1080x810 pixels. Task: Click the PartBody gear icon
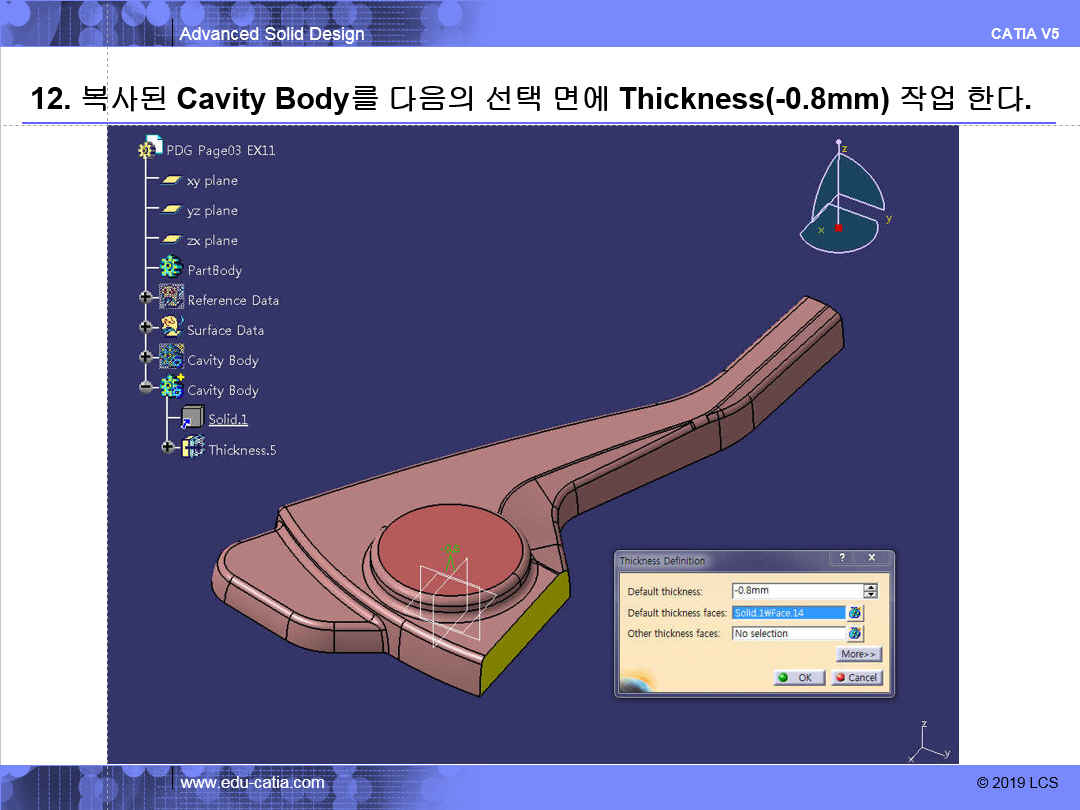coord(171,269)
